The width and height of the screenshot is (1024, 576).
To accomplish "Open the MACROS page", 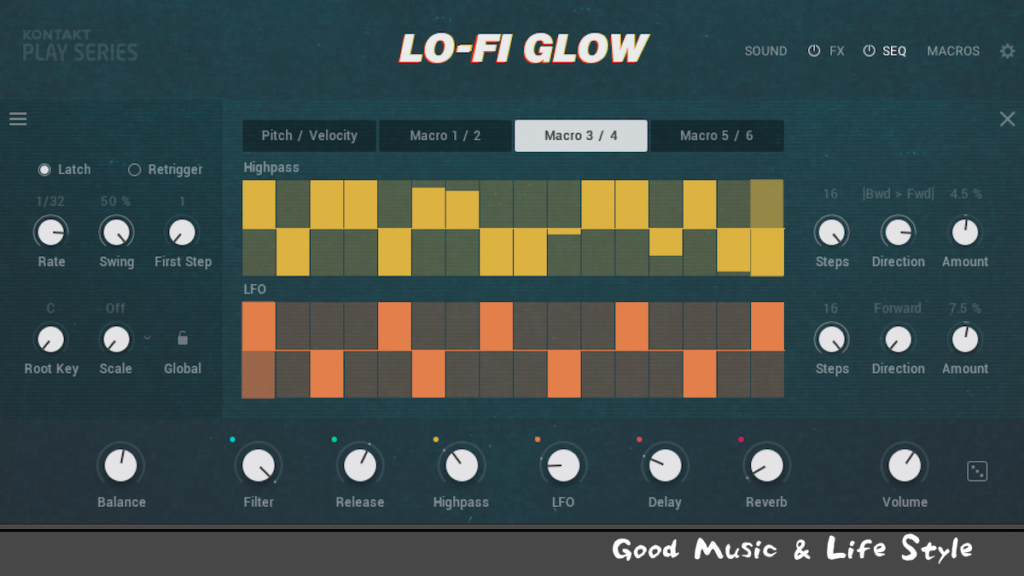I will (x=953, y=51).
